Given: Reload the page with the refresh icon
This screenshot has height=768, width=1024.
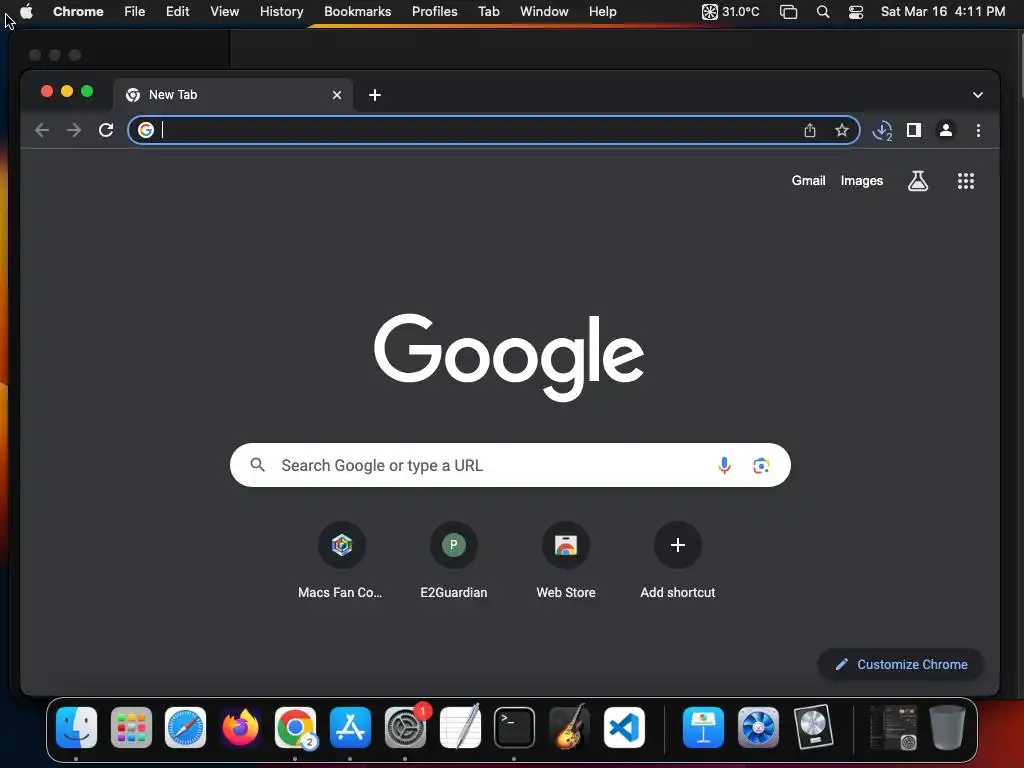Looking at the screenshot, I should [x=106, y=130].
